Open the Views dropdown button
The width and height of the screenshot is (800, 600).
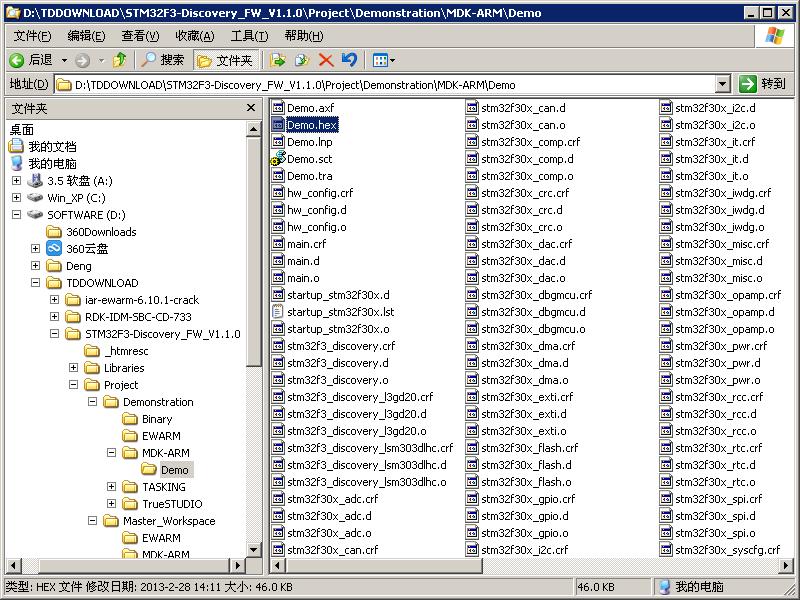384,60
